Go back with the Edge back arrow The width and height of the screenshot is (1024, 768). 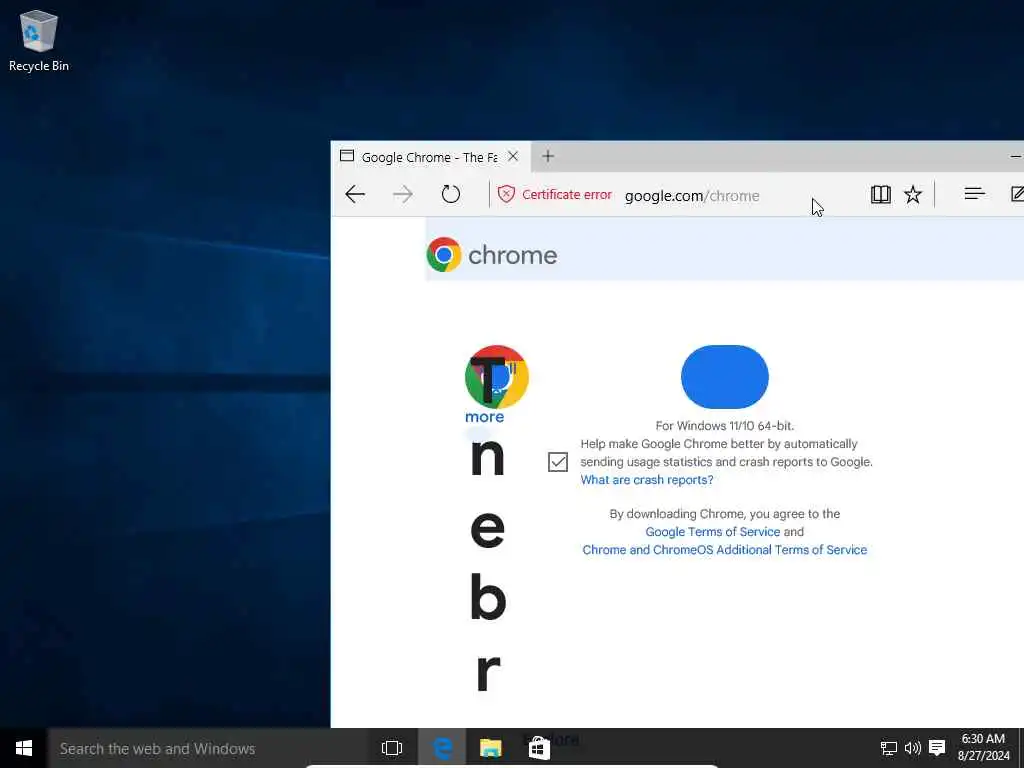(x=355, y=194)
